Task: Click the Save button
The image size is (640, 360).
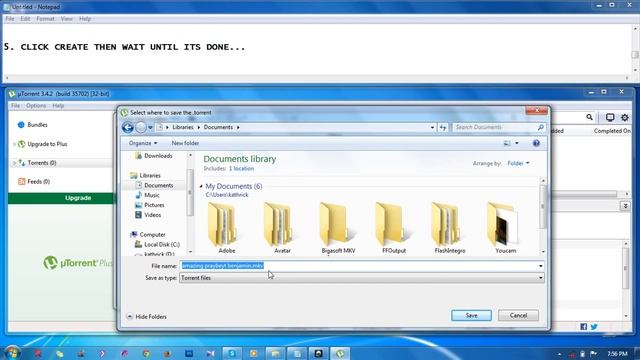Action: click(471, 316)
